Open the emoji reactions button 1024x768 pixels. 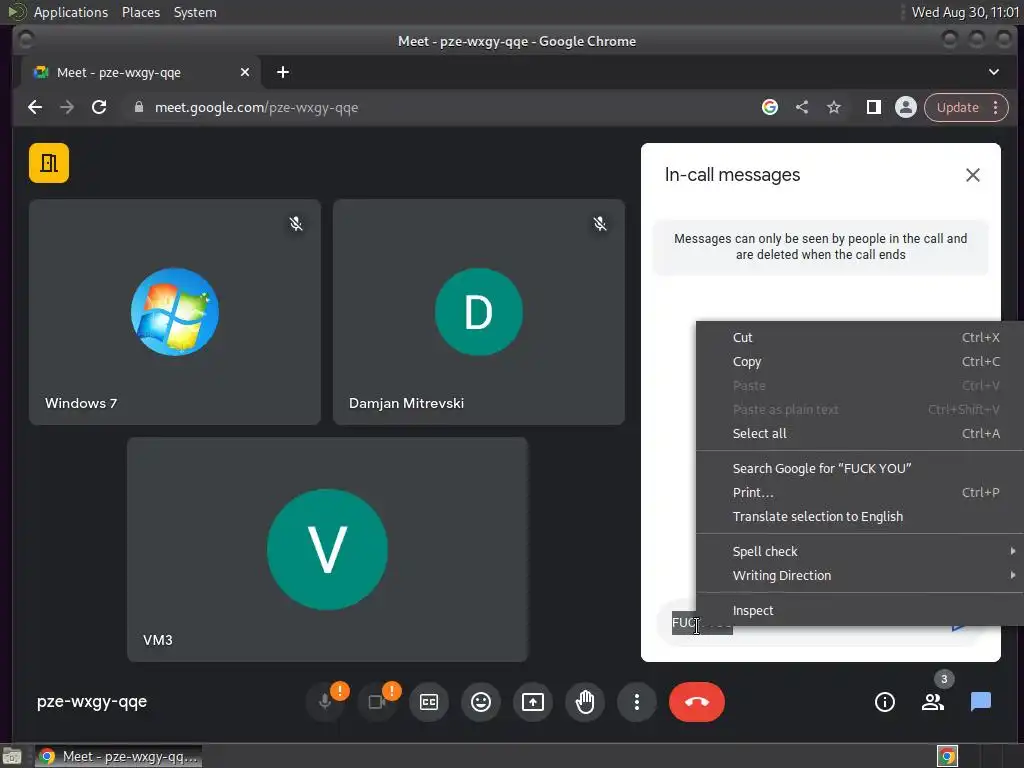point(481,702)
